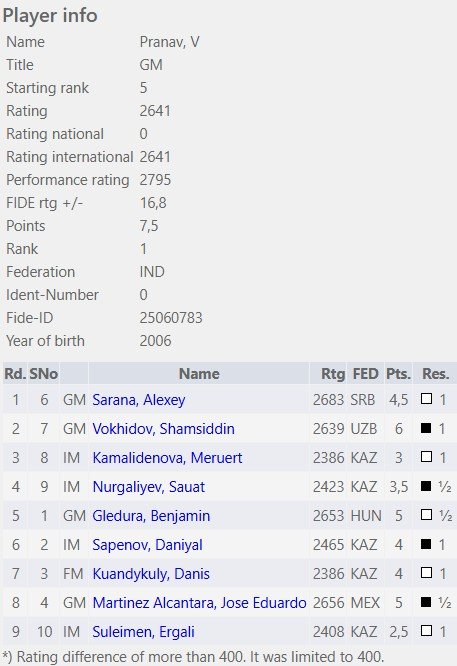Open Sarana, Alexey player link

pyautogui.click(x=139, y=400)
